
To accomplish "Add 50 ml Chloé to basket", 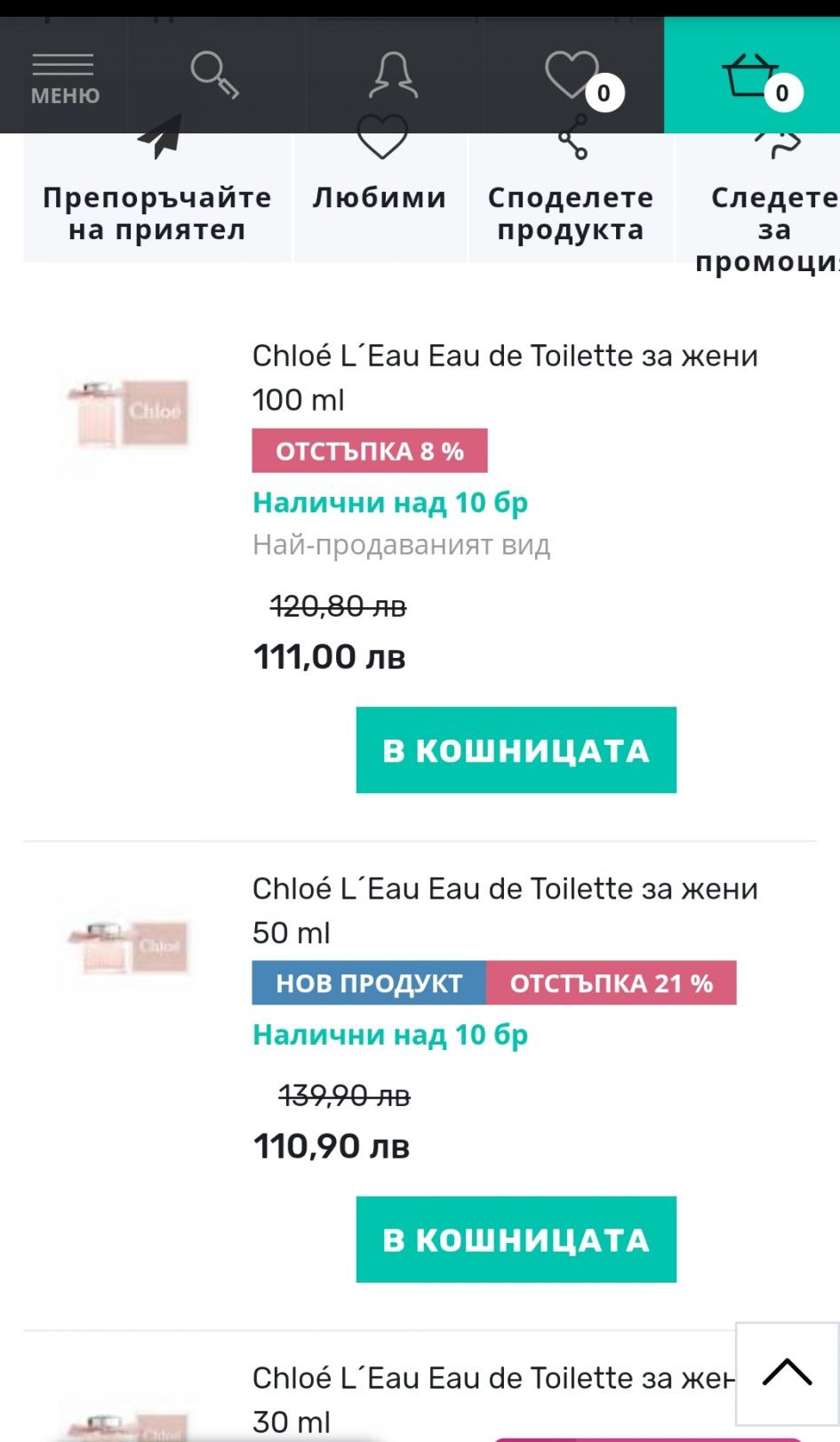I will pyautogui.click(x=516, y=1239).
